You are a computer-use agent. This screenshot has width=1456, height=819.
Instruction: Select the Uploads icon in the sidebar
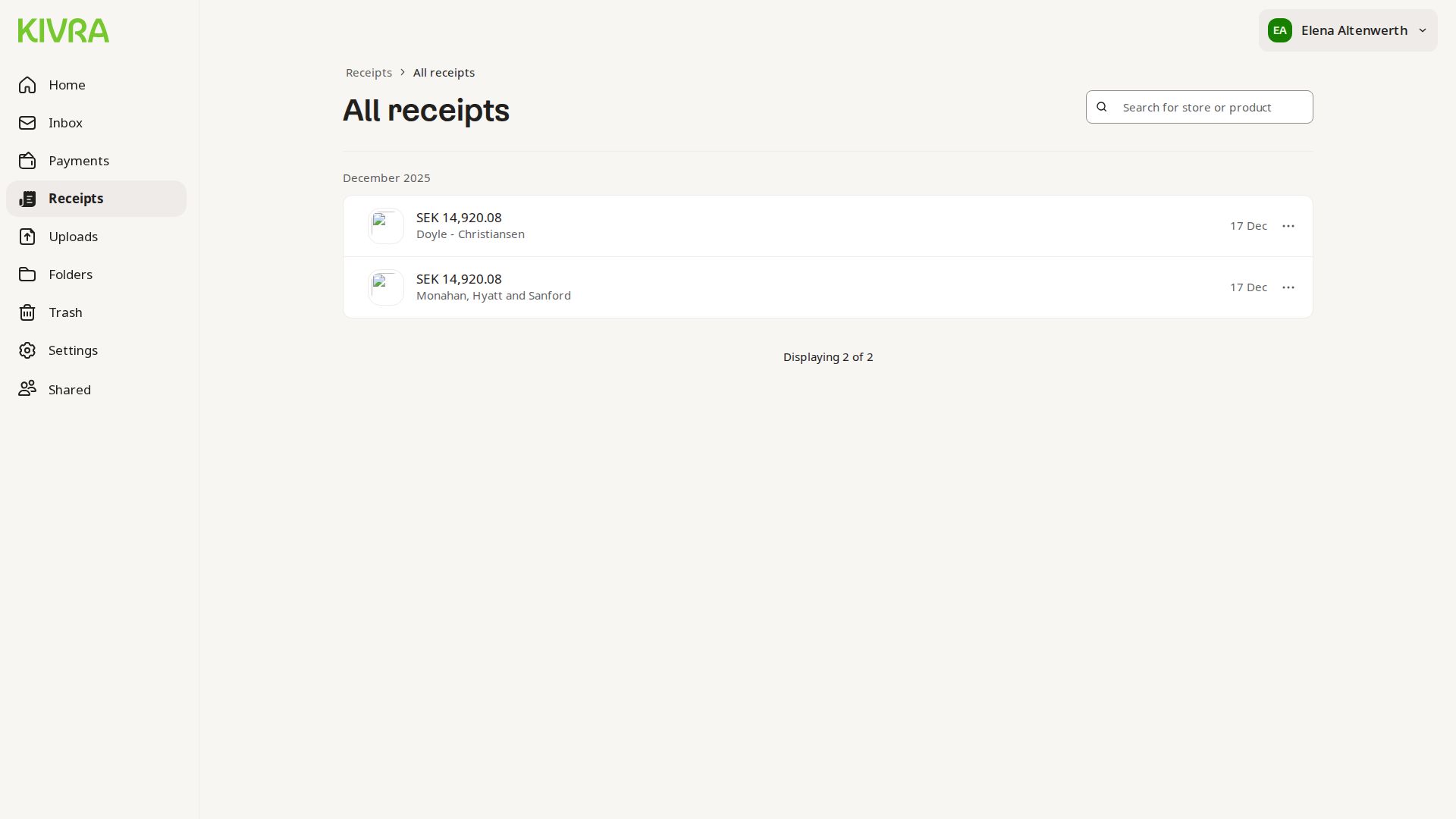(27, 237)
